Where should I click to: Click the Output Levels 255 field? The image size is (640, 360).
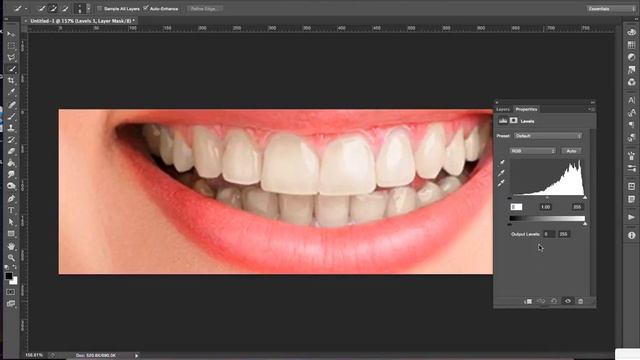pyautogui.click(x=564, y=234)
